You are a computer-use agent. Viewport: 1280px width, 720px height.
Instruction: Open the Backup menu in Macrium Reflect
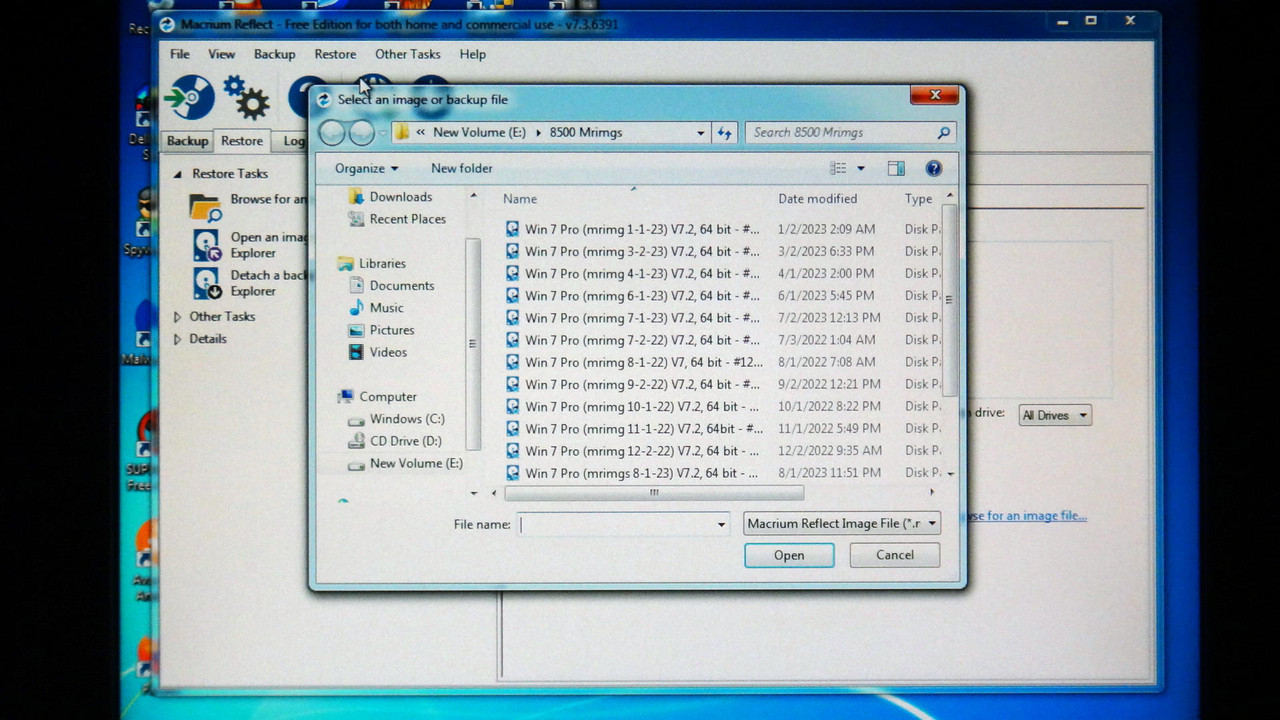coord(274,54)
